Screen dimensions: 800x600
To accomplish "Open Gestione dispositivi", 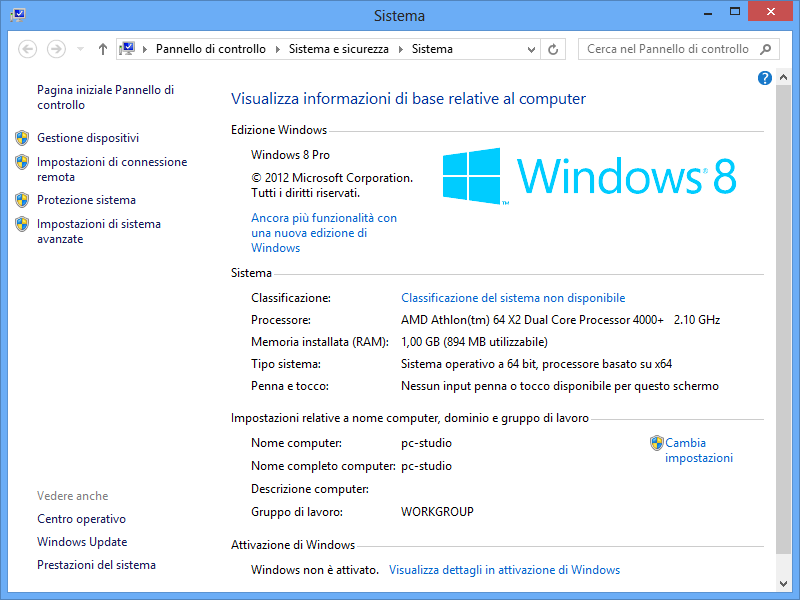I will click(88, 138).
